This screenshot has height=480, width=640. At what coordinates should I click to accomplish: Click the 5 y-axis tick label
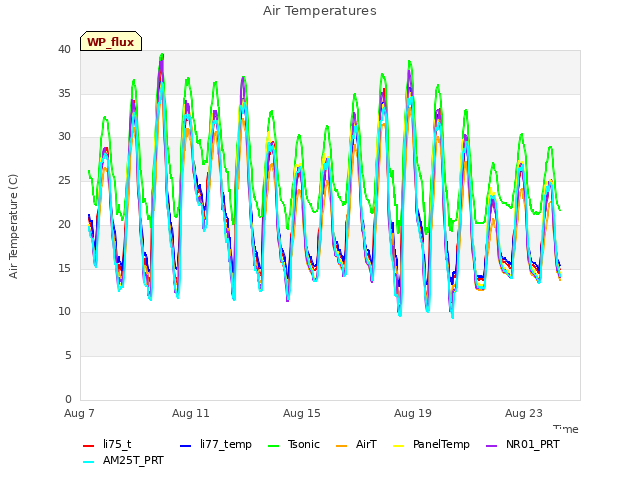click(68, 356)
